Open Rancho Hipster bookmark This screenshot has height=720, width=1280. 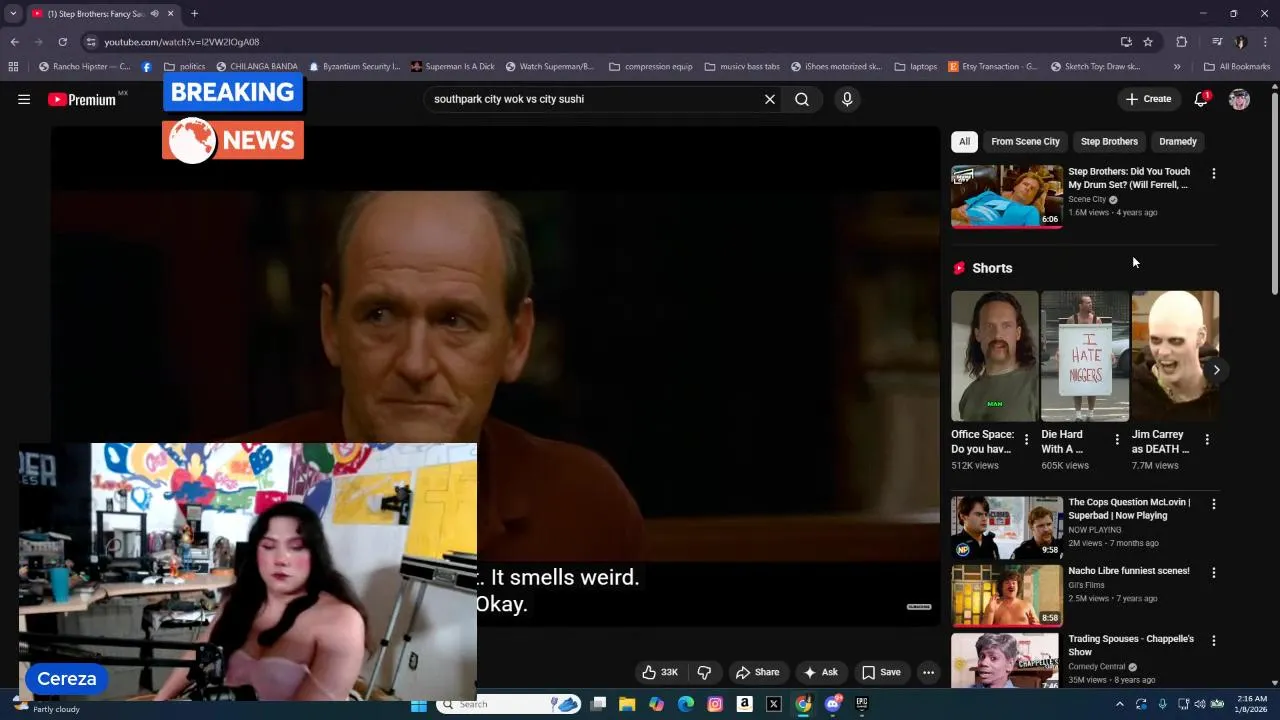[84, 67]
